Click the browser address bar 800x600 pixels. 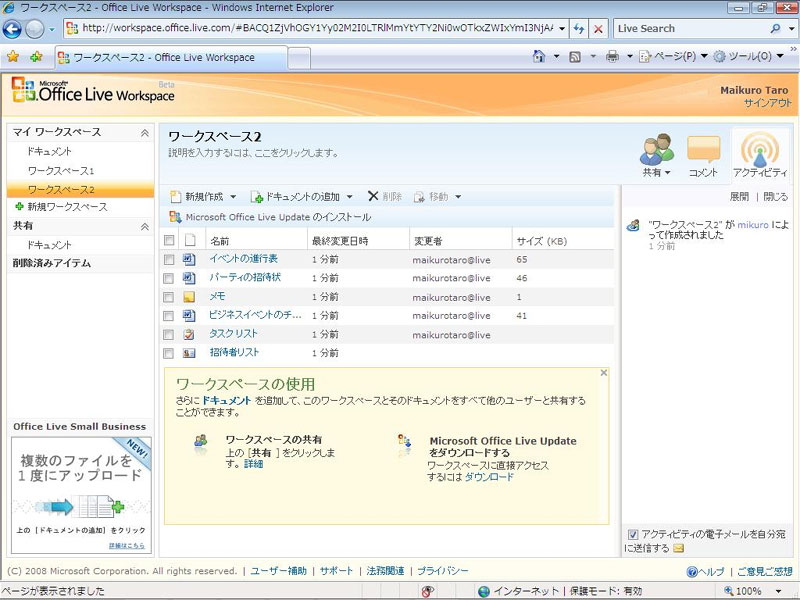tap(316, 29)
